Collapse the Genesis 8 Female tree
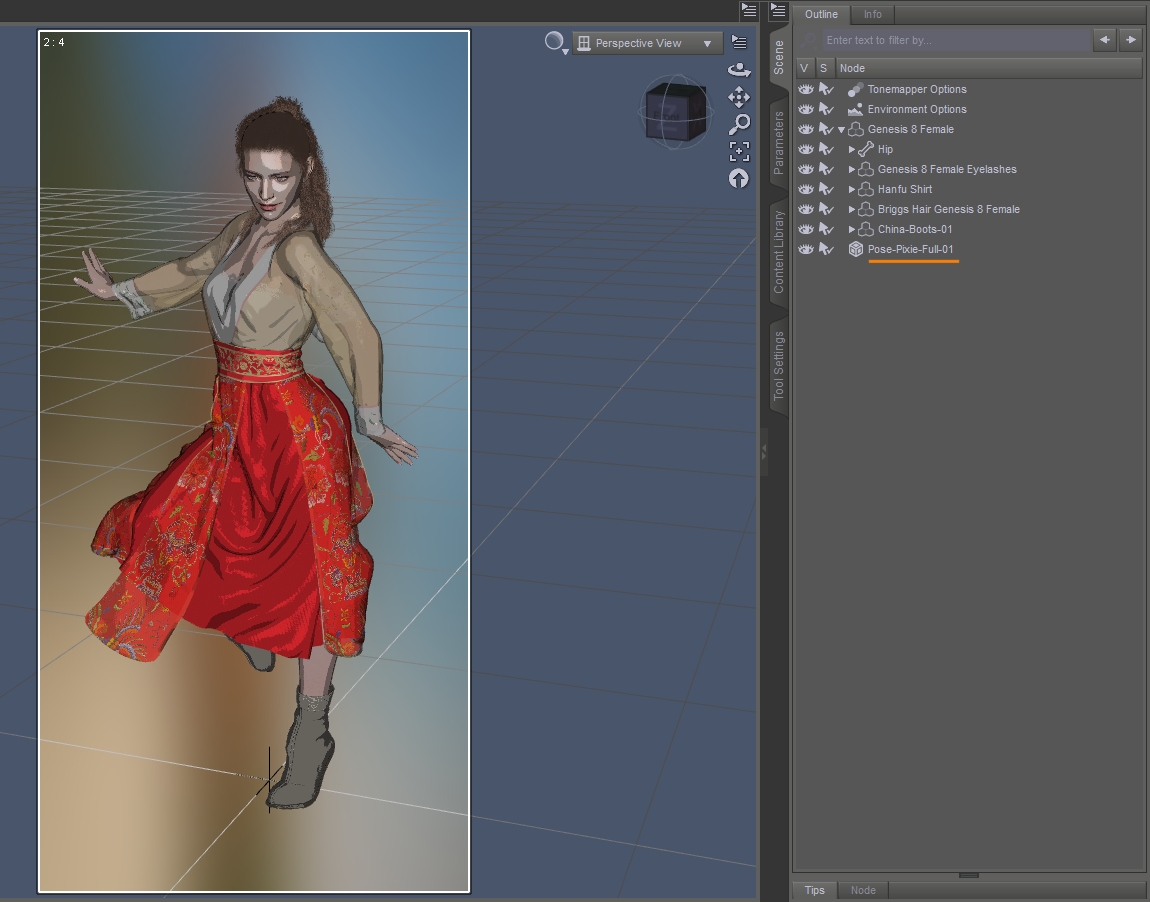Viewport: 1150px width, 902px height. pyautogui.click(x=842, y=130)
